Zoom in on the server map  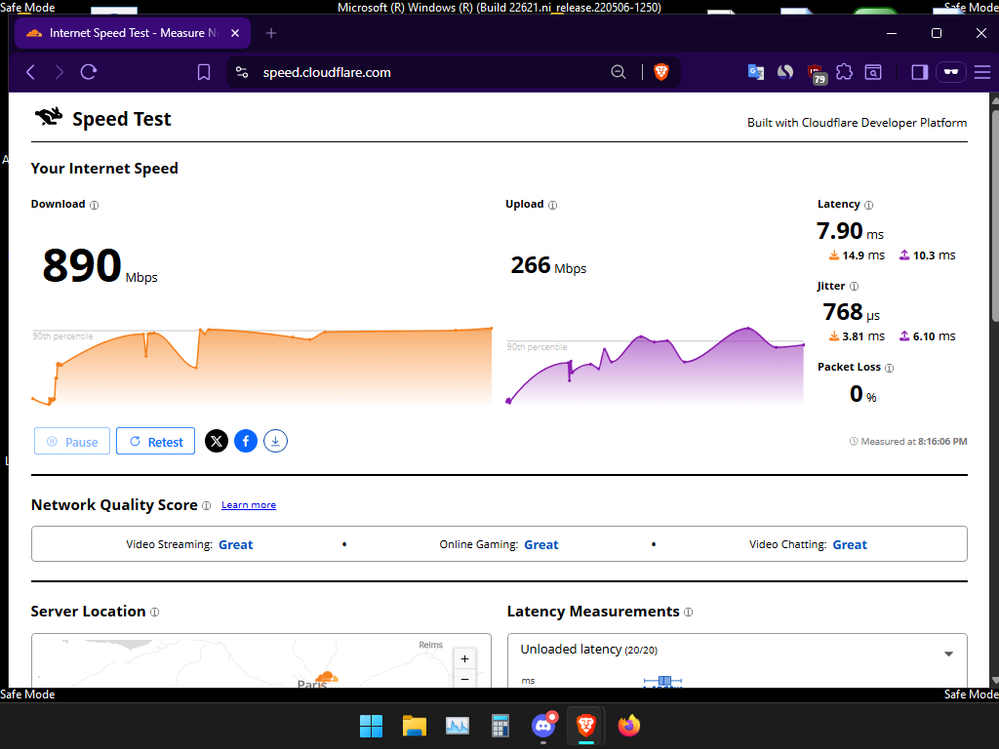pos(464,659)
